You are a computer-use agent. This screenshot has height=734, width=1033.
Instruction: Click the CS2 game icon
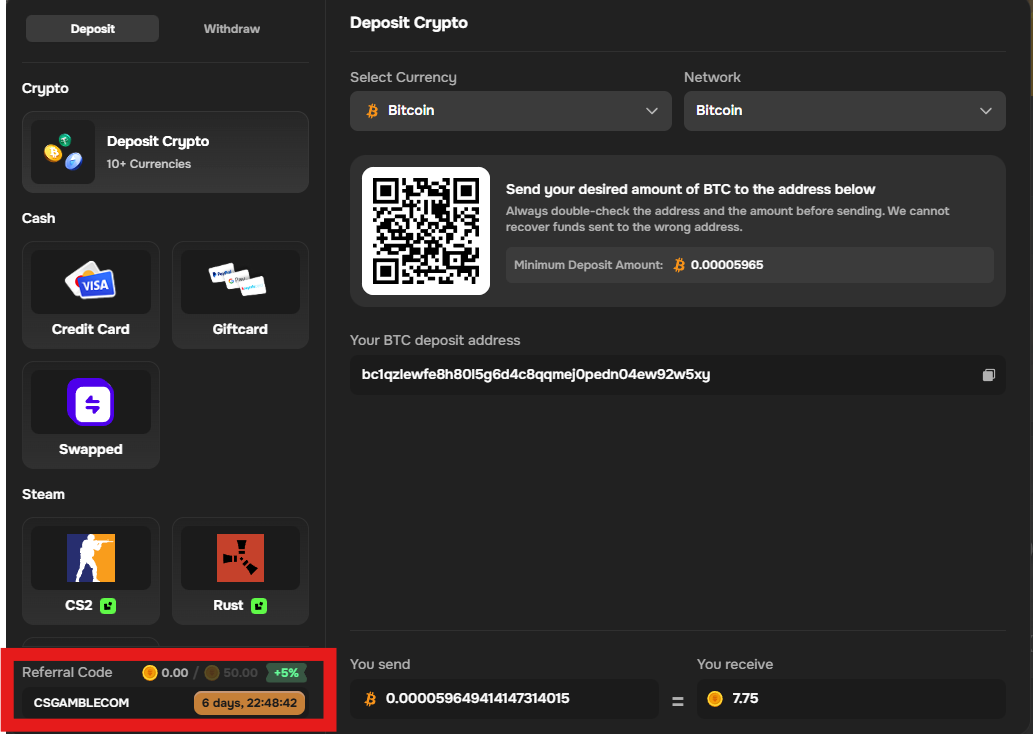(x=90, y=557)
